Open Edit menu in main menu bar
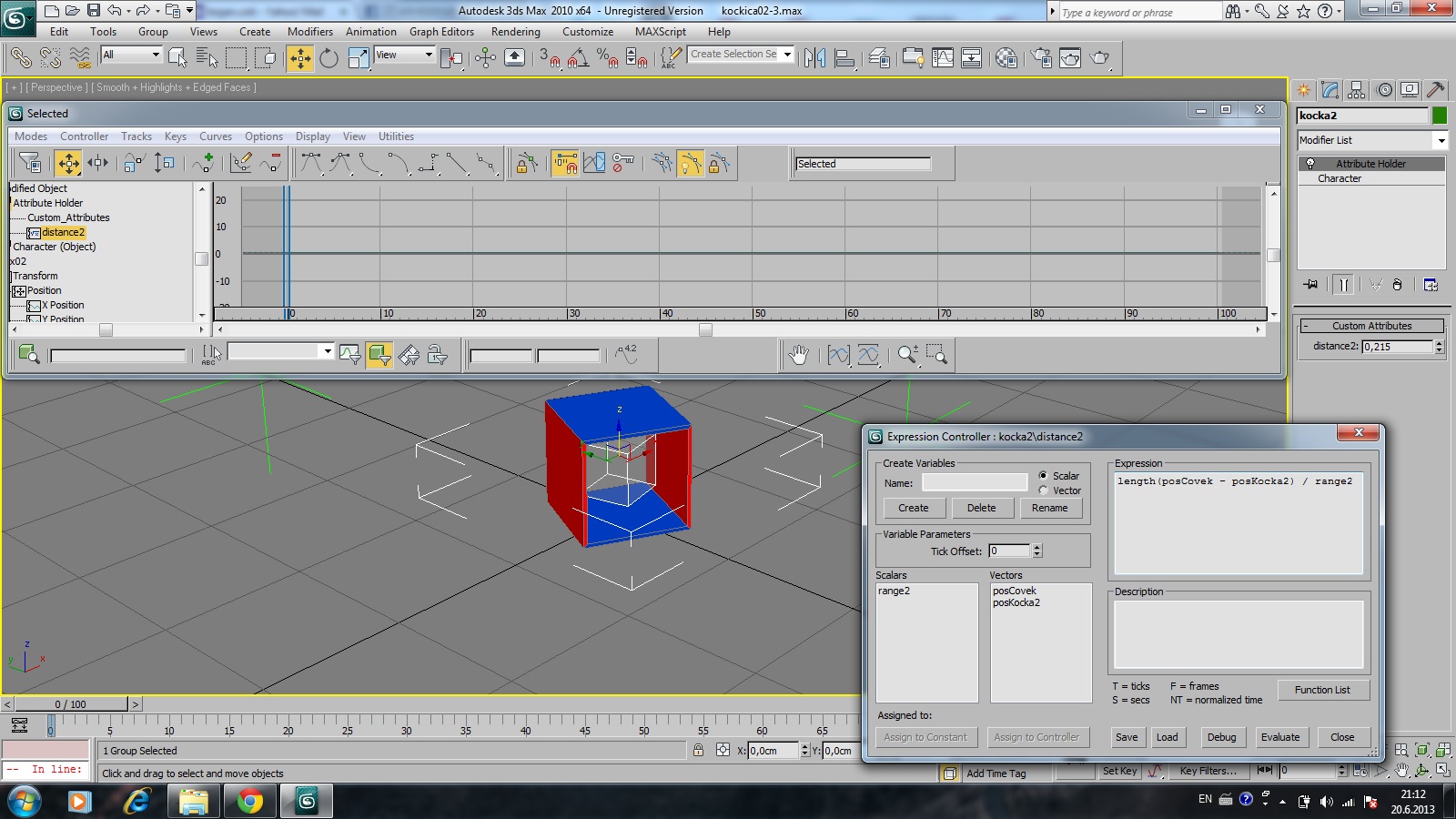The height and width of the screenshot is (819, 1456). 59,32
